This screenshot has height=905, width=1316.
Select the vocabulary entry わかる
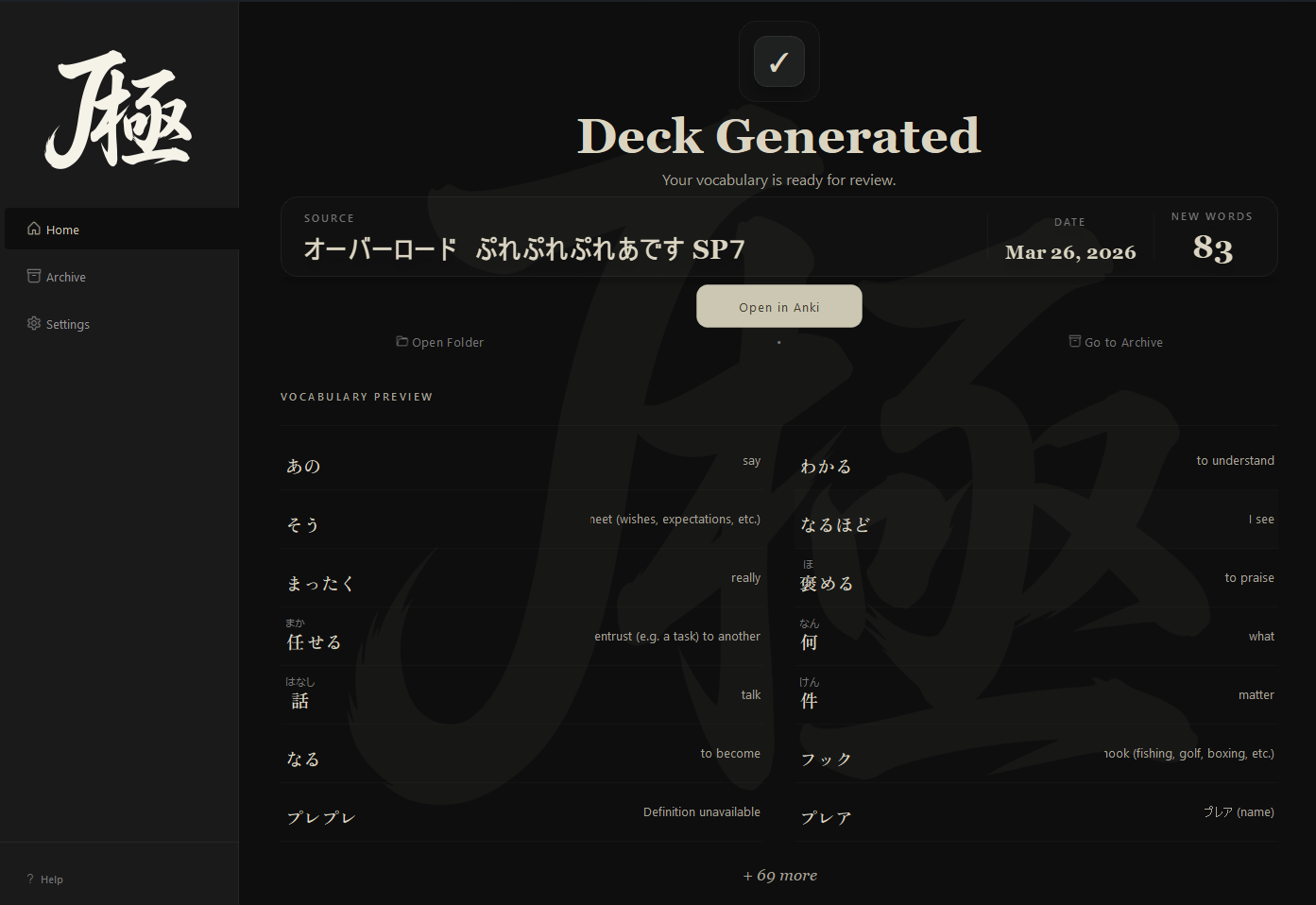pos(825,465)
